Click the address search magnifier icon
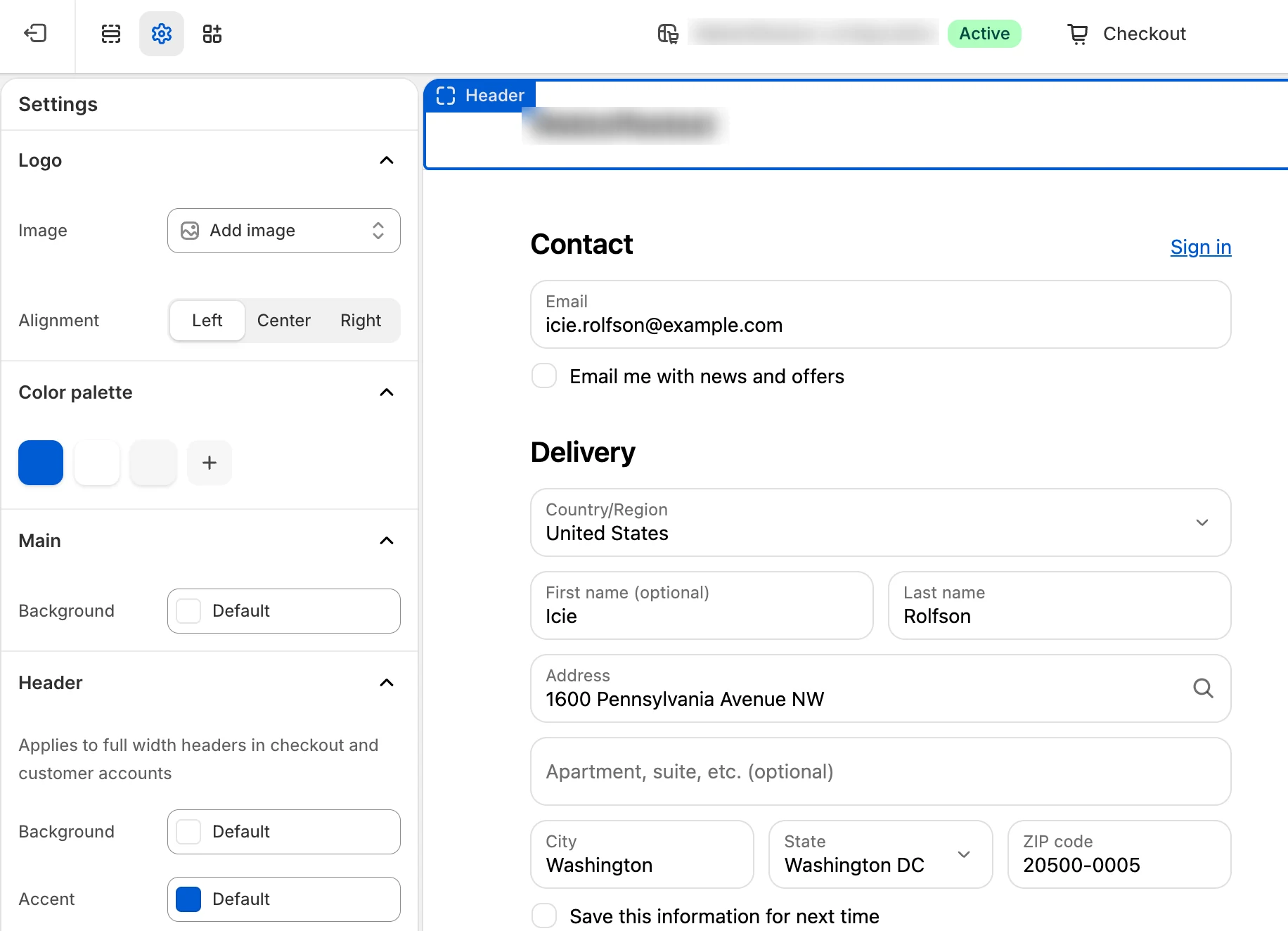Image resolution: width=1288 pixels, height=931 pixels. [x=1203, y=688]
